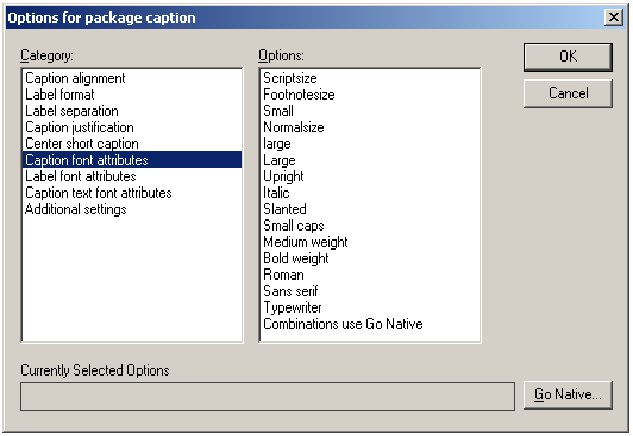Open the Go Native dialog
This screenshot has width=633, height=436.
[x=567, y=395]
